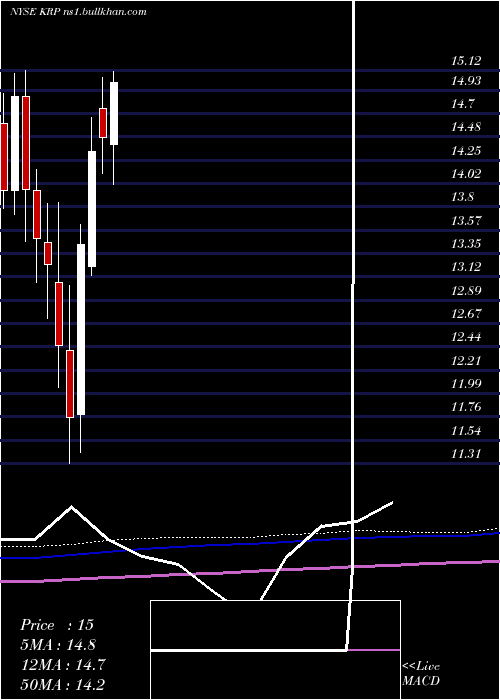Click the 13.12 price axis label
The width and height of the screenshot is (500, 700).
tap(466, 267)
